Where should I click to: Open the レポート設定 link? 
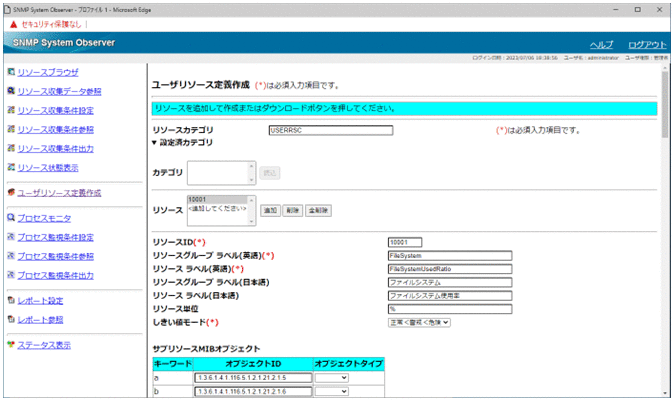(x=40, y=301)
